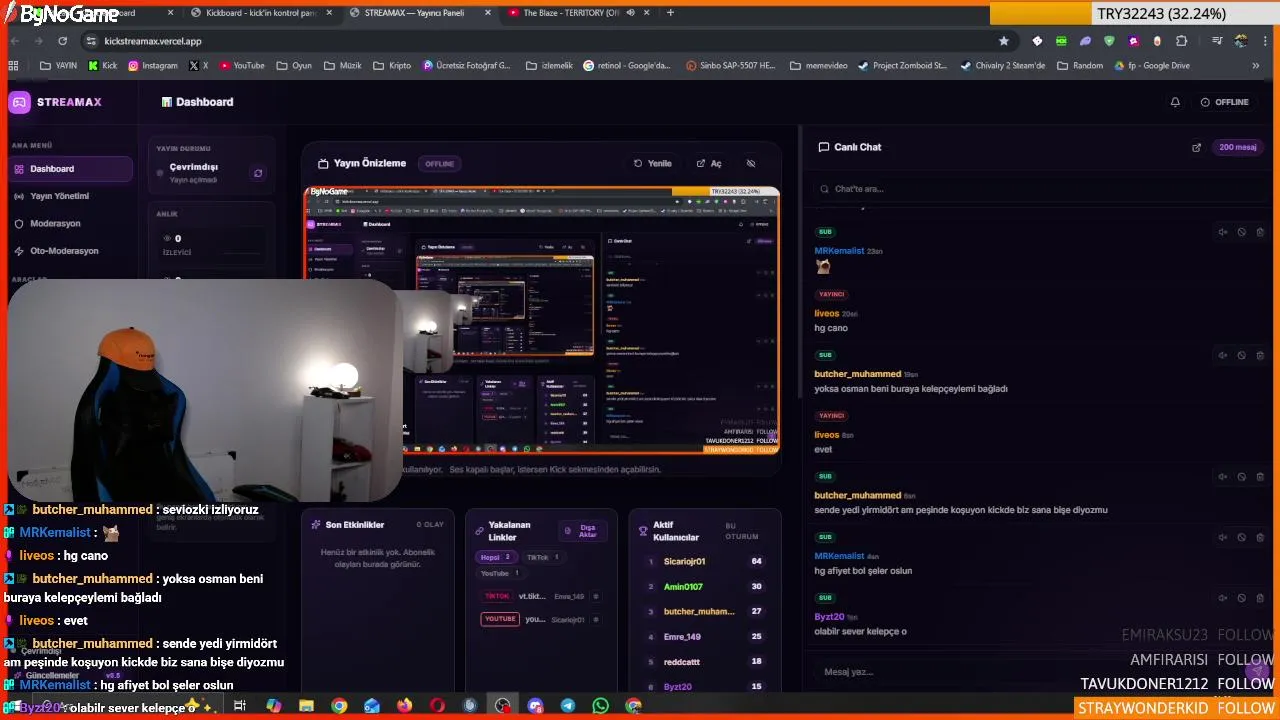Viewport: 1280px width, 720px height.
Task: Delete Byzt20's olabilr sever message
Action: (x=1260, y=598)
